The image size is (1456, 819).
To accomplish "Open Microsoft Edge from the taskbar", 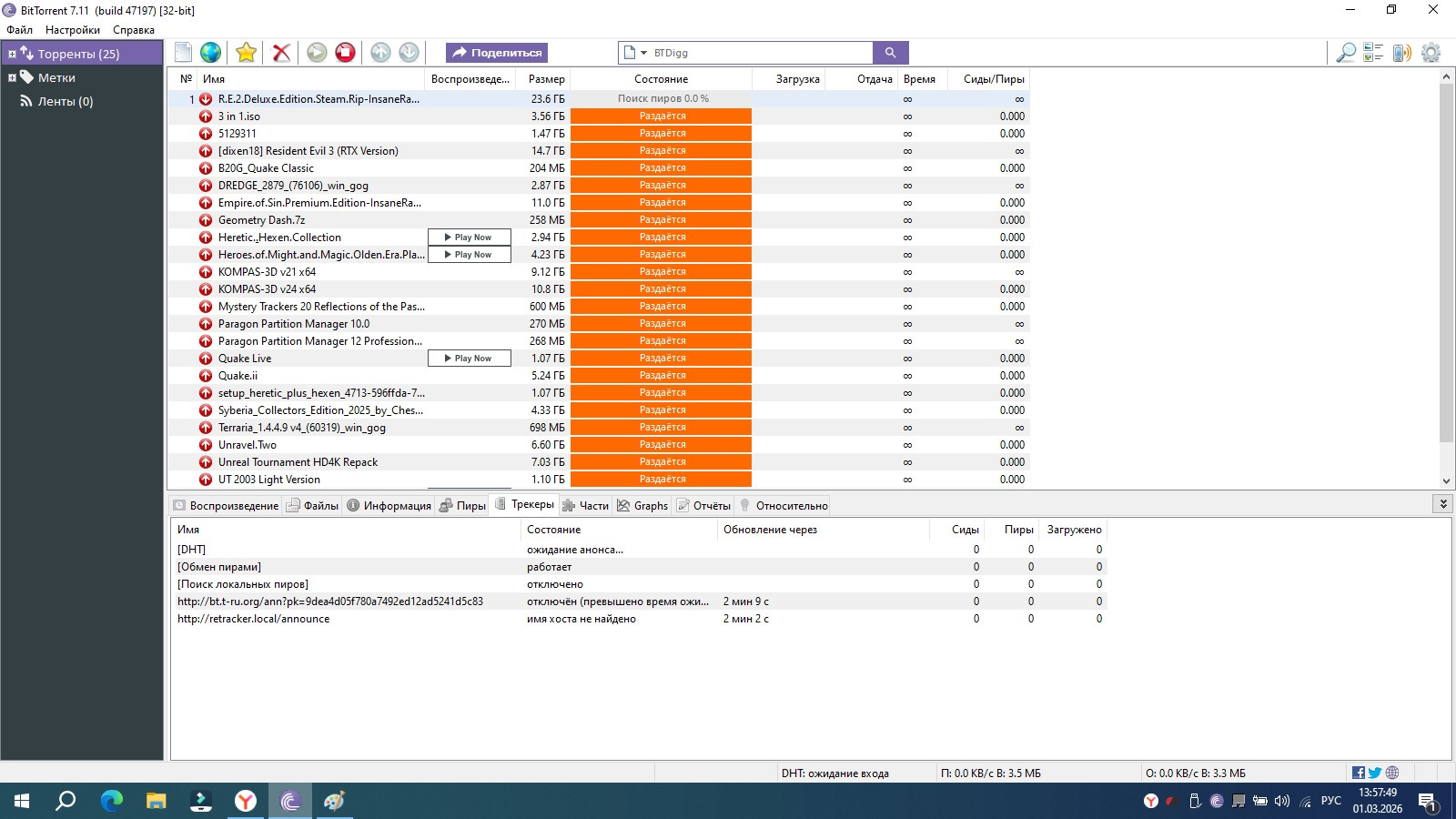I will 111,801.
